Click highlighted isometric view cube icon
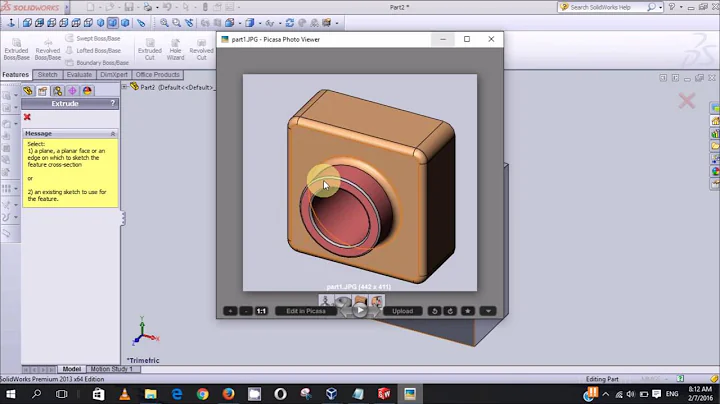Screen dimensions: 720x404 click(x=112, y=22)
